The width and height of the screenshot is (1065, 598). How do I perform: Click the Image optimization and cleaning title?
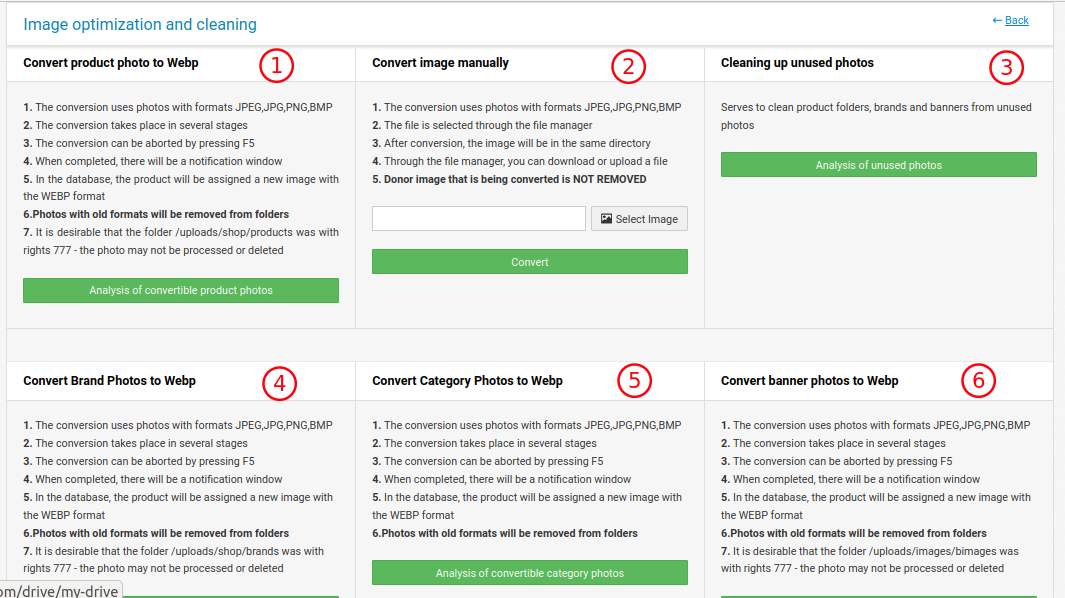pos(140,24)
